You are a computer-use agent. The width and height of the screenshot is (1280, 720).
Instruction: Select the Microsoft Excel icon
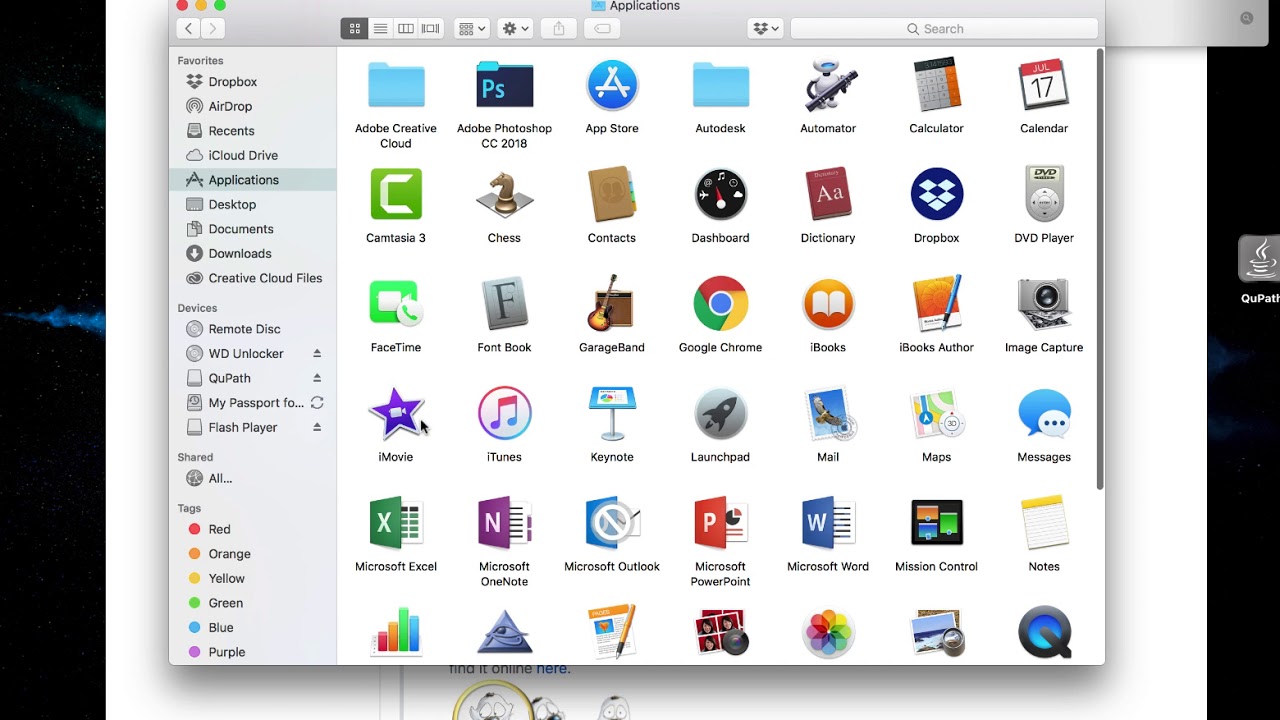click(x=396, y=523)
